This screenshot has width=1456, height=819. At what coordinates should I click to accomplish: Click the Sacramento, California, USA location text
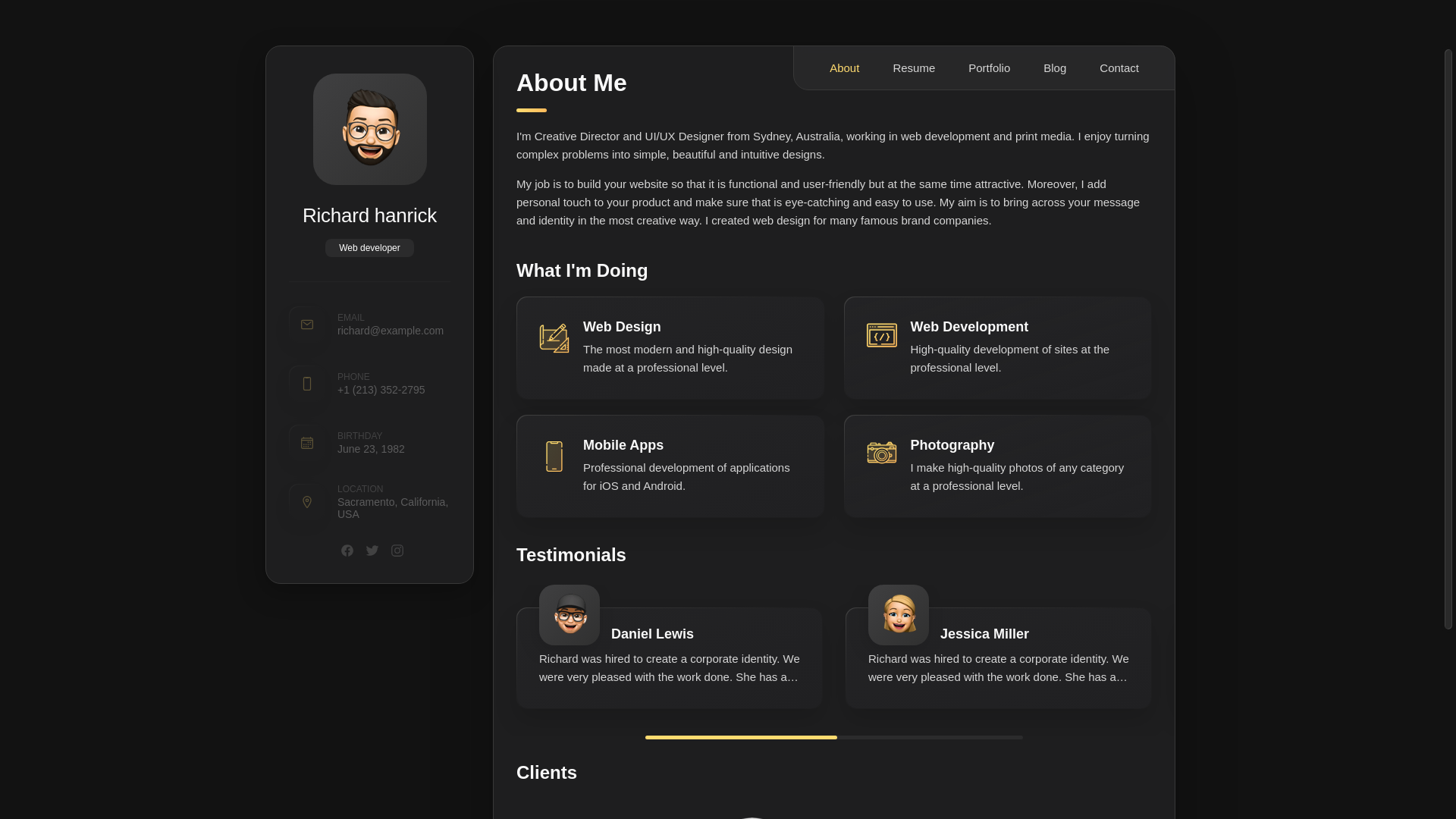point(393,508)
